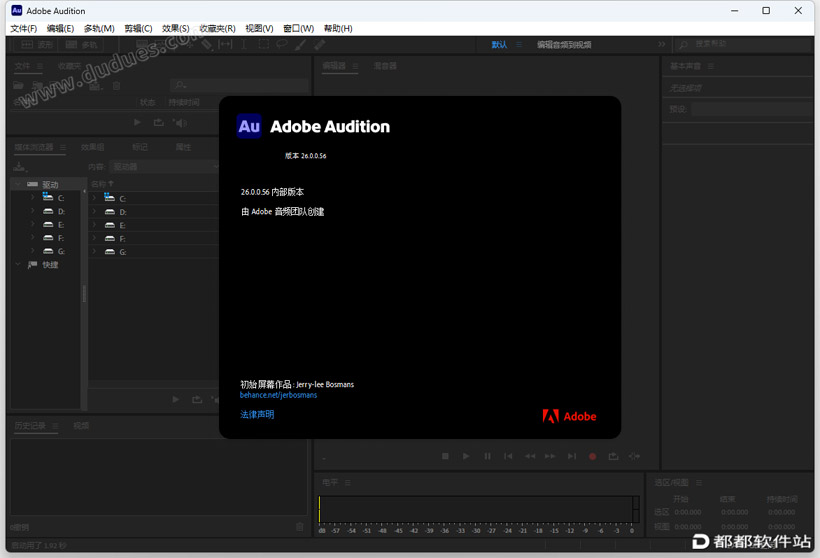Select the Time Selection I-beam tool

244,44
